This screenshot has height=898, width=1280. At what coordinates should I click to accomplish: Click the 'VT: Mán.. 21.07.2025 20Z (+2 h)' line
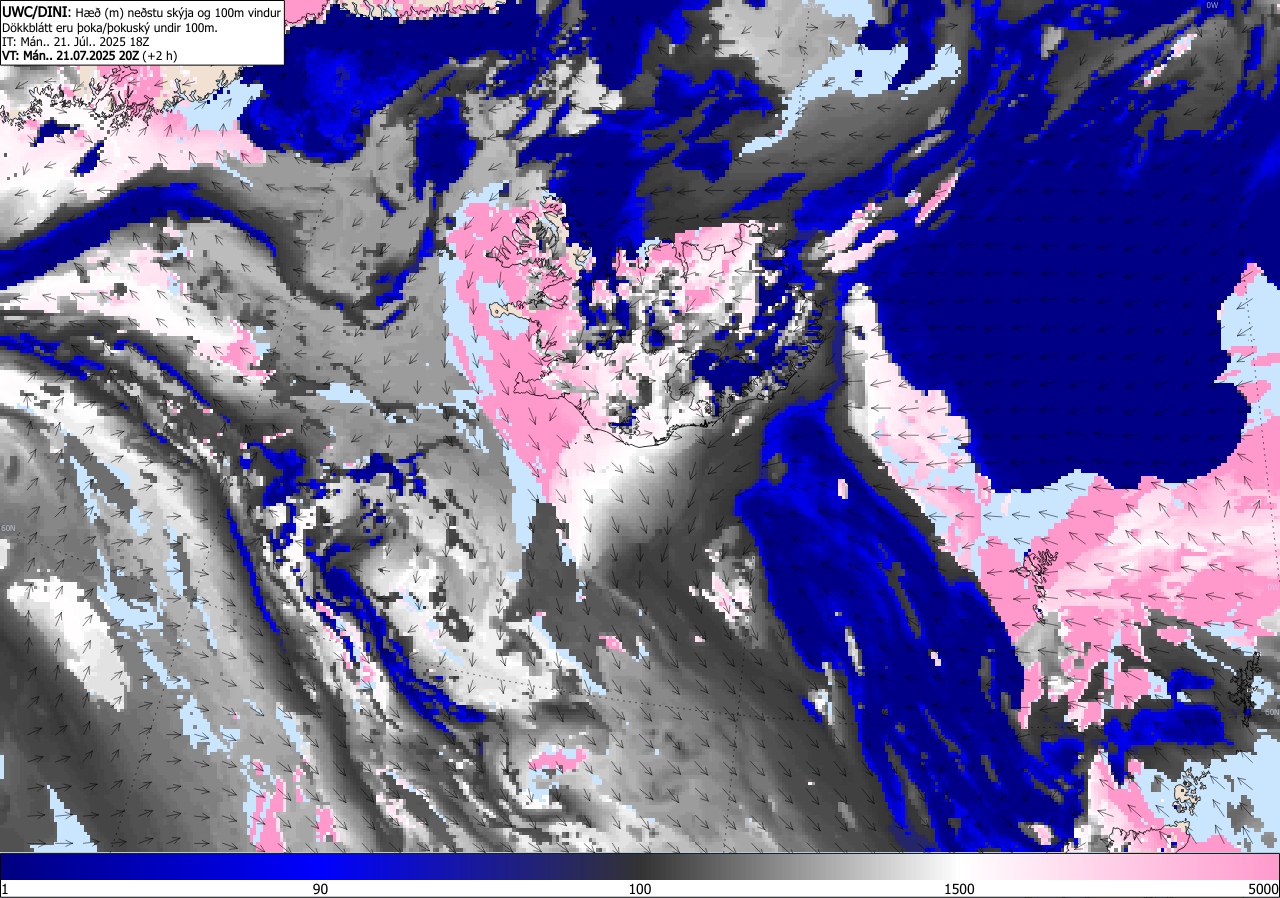coord(88,56)
